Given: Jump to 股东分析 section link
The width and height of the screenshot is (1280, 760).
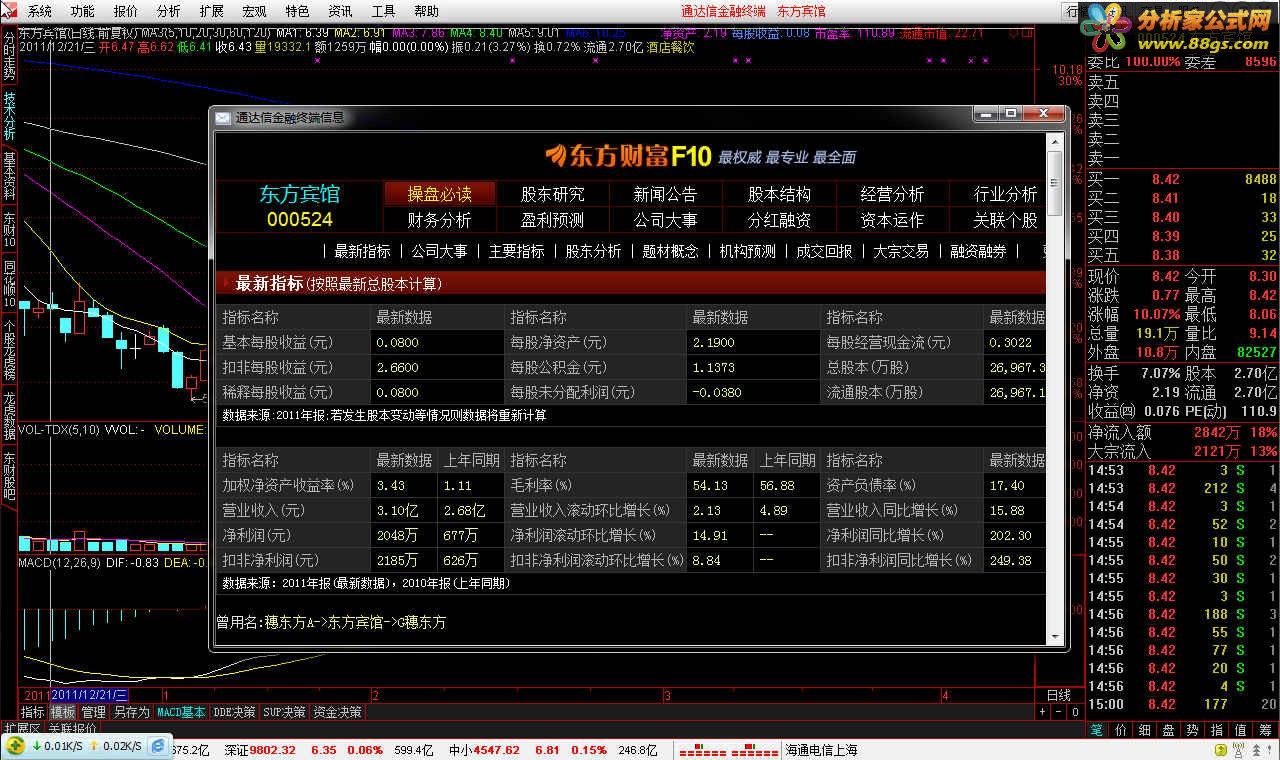Looking at the screenshot, I should coord(593,251).
